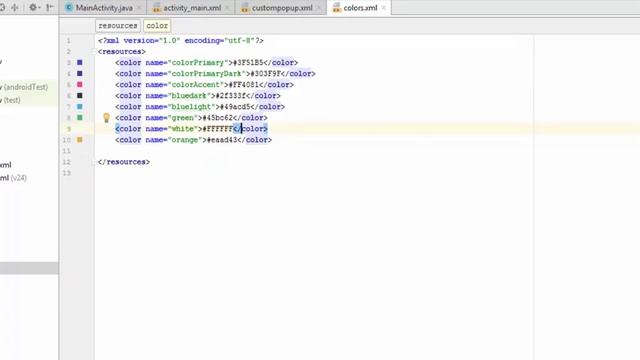Close the colors.xml tab

383,8
